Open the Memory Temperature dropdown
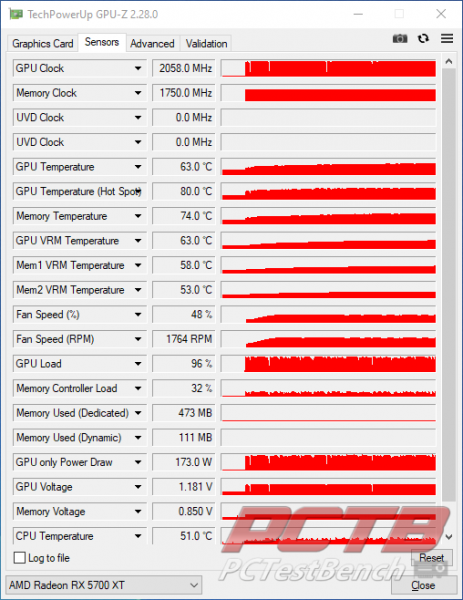The width and height of the screenshot is (463, 600). pos(138,216)
